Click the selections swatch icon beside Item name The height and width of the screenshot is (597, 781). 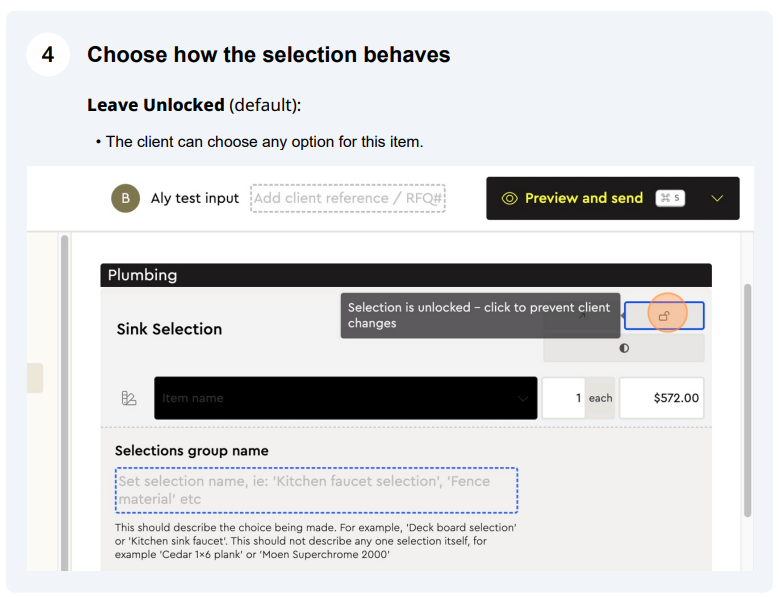click(x=129, y=398)
